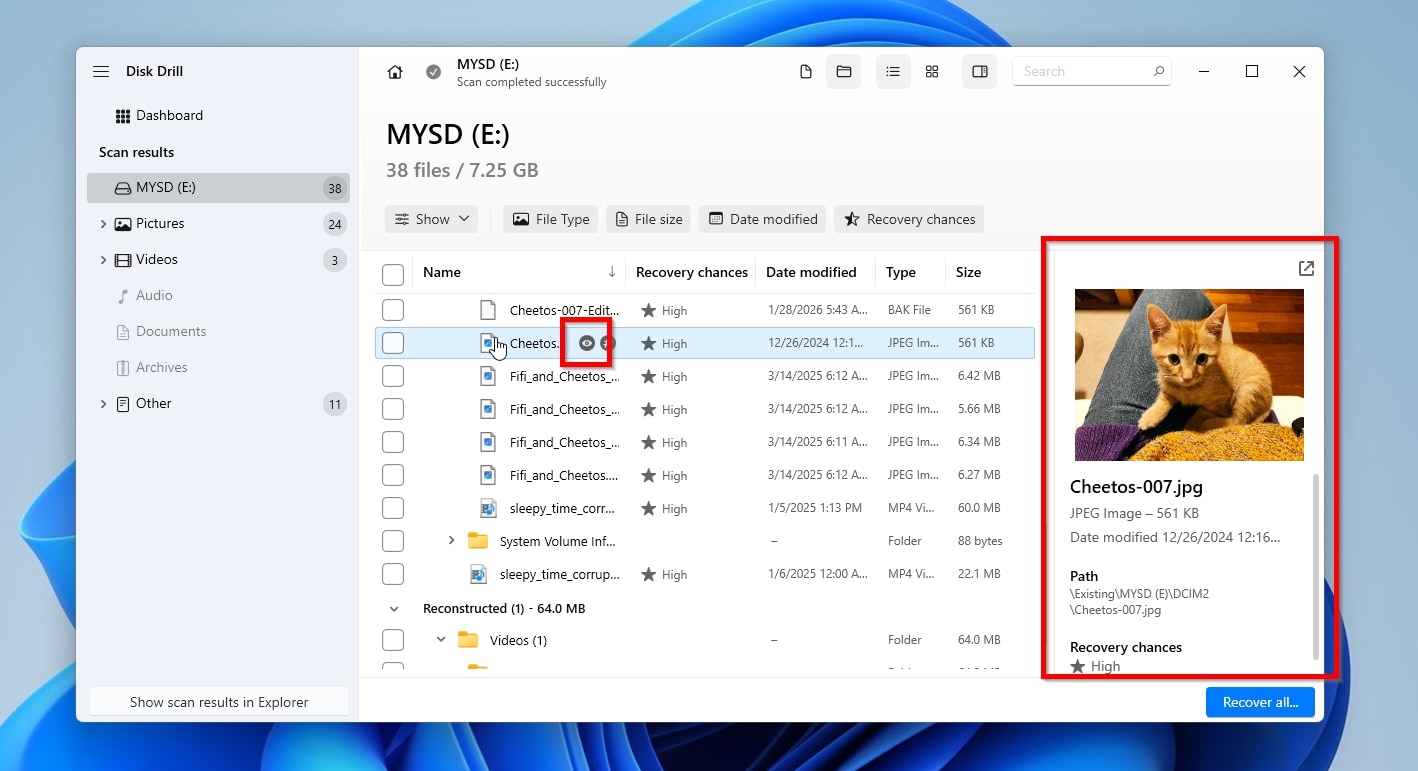
Task: Click the Videos (1) folder icon
Action: point(468,640)
